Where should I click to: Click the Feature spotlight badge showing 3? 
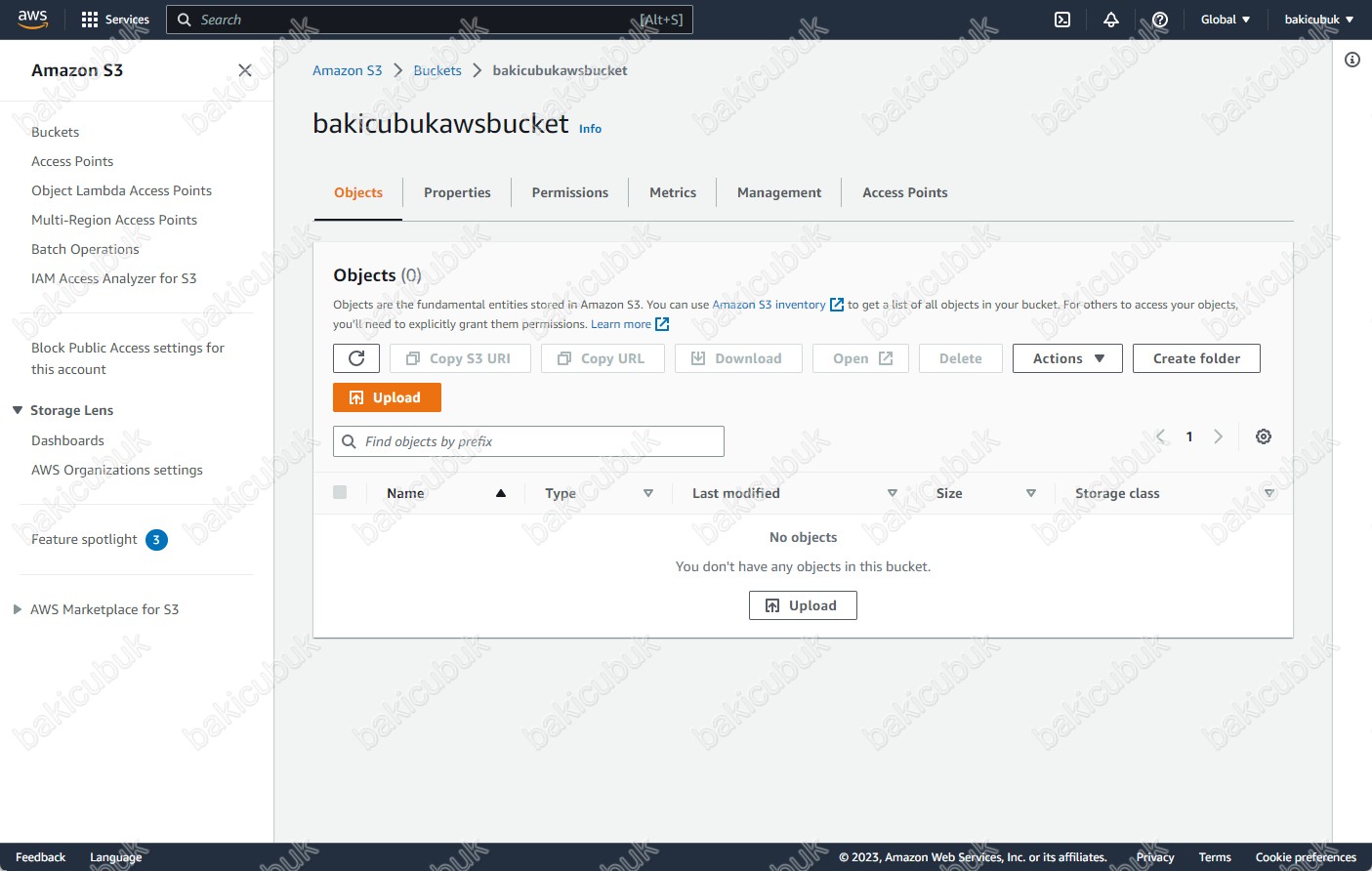pos(156,540)
